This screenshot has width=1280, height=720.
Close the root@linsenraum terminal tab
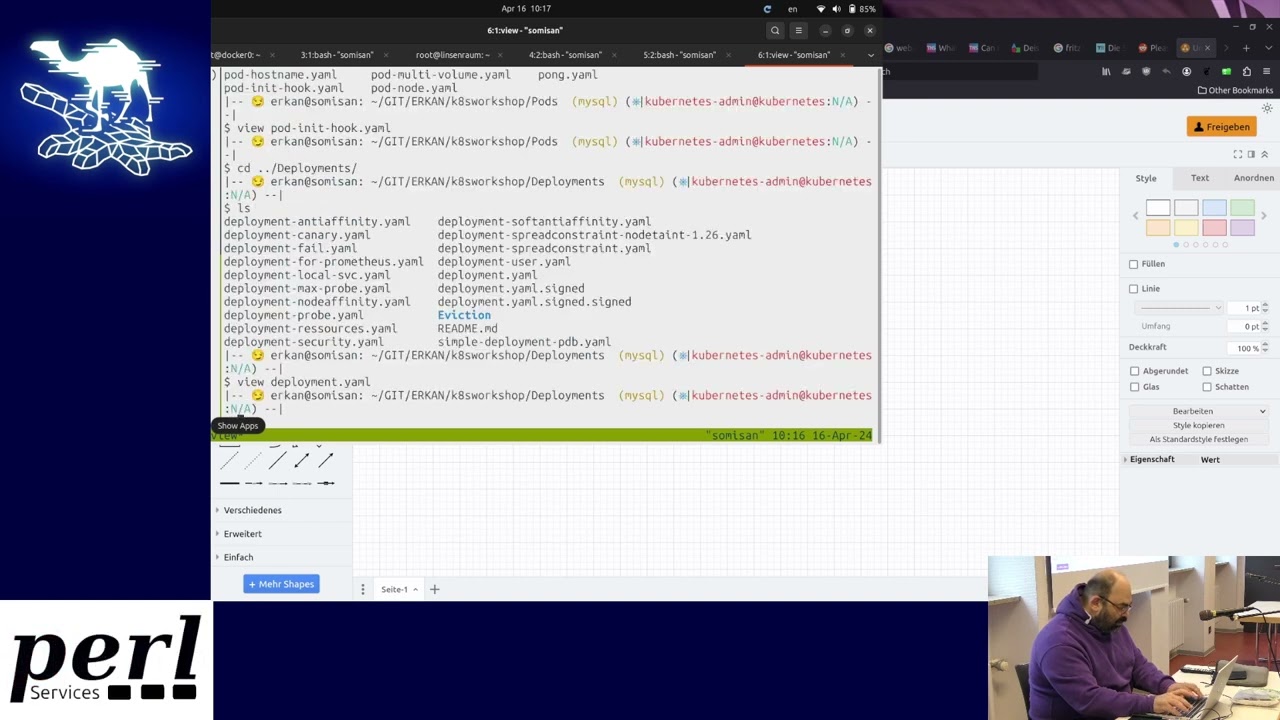click(499, 55)
